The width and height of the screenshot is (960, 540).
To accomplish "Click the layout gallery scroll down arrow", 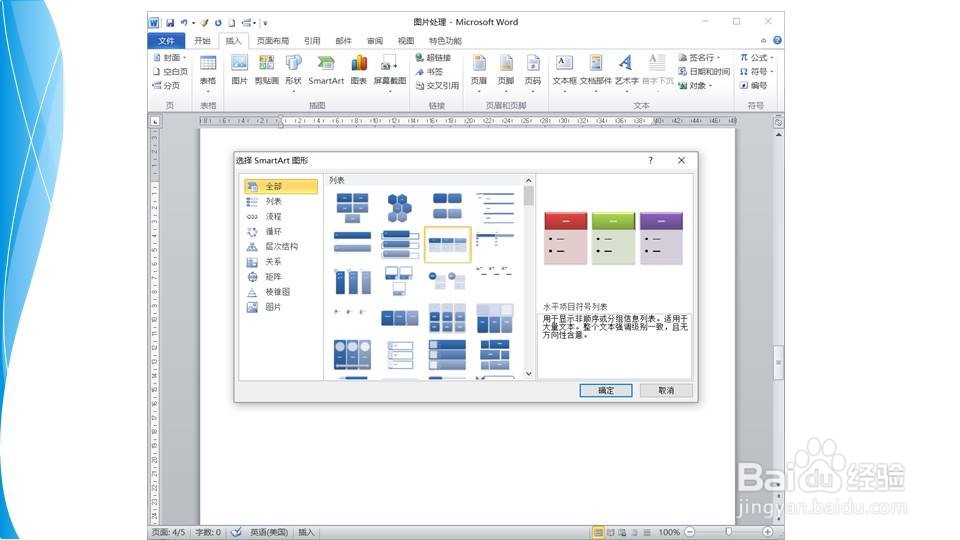I will [529, 373].
